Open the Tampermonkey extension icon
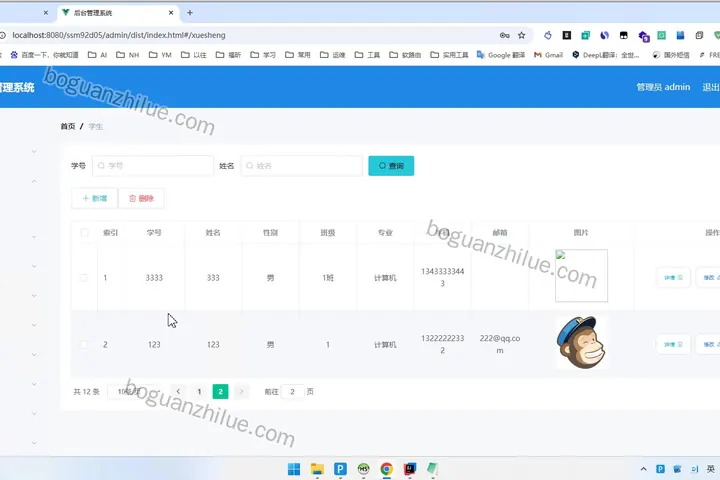The height and width of the screenshot is (480, 720). 624,35
